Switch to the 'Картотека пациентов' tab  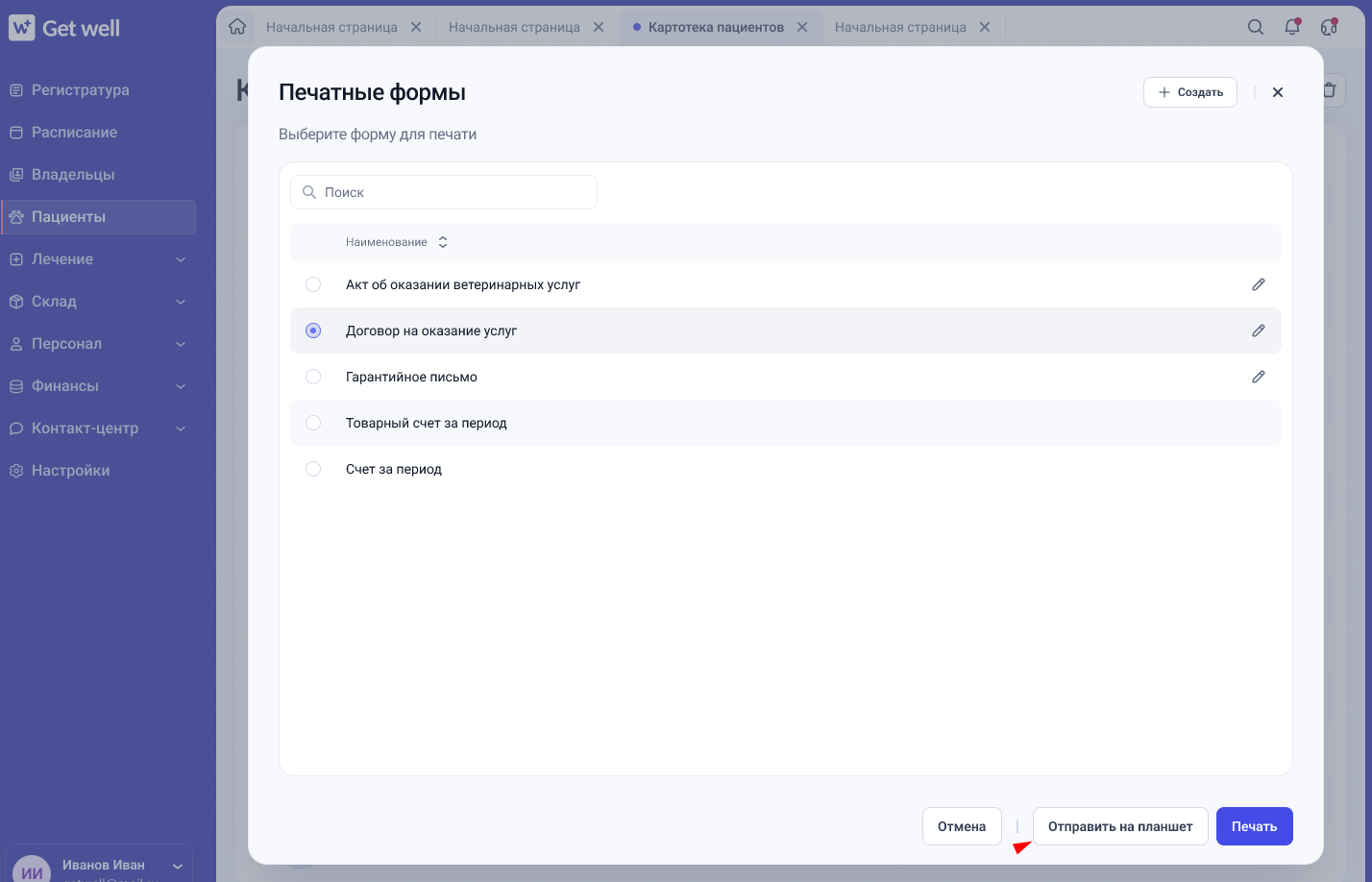[716, 27]
